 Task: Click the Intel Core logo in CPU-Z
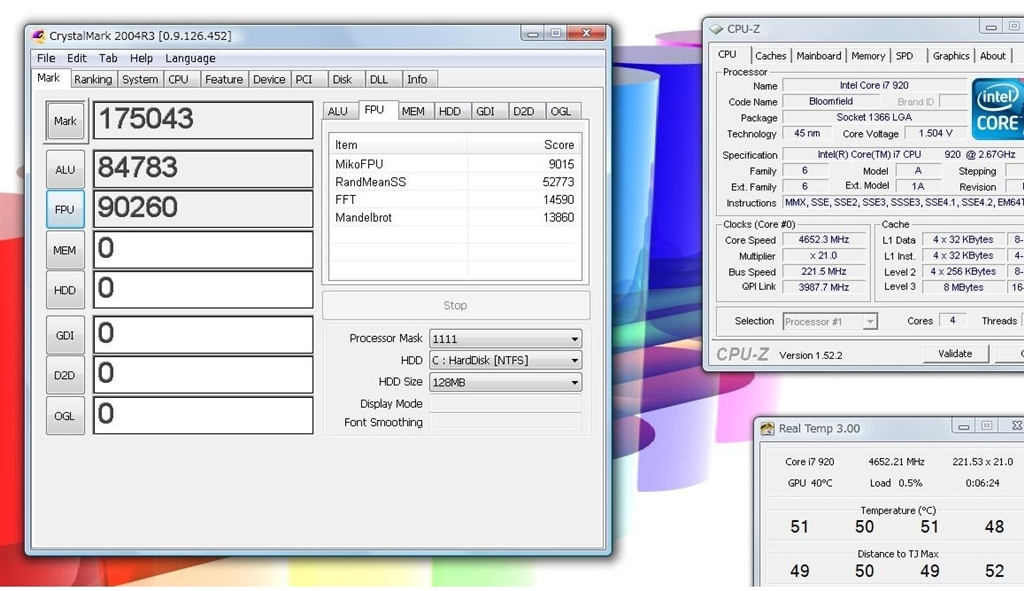997,110
